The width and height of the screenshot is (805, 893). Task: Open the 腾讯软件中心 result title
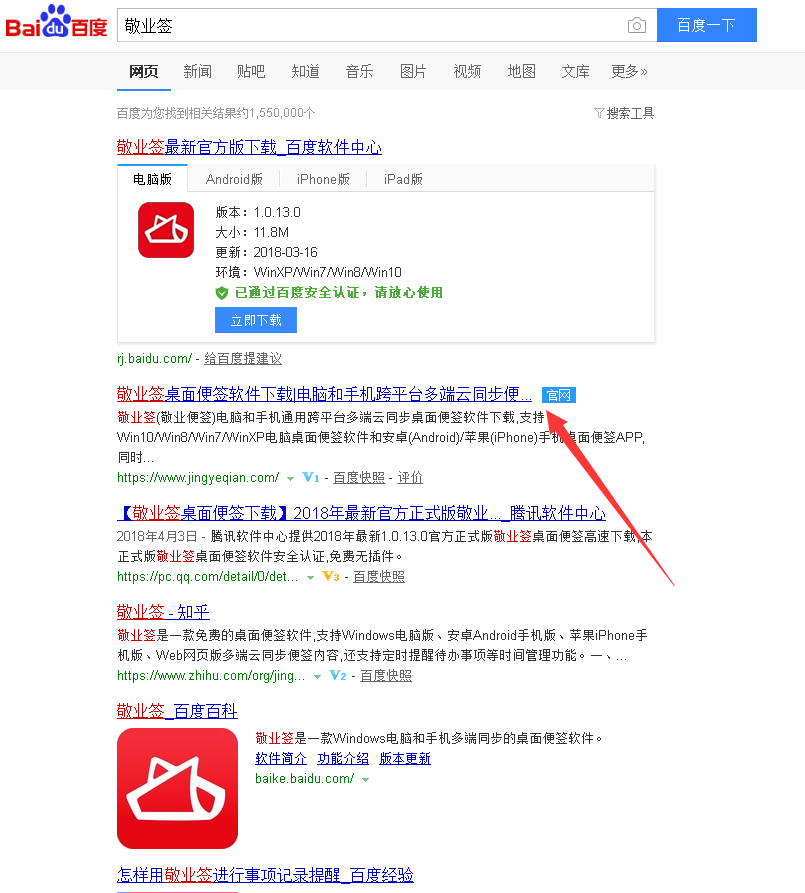coord(361,513)
